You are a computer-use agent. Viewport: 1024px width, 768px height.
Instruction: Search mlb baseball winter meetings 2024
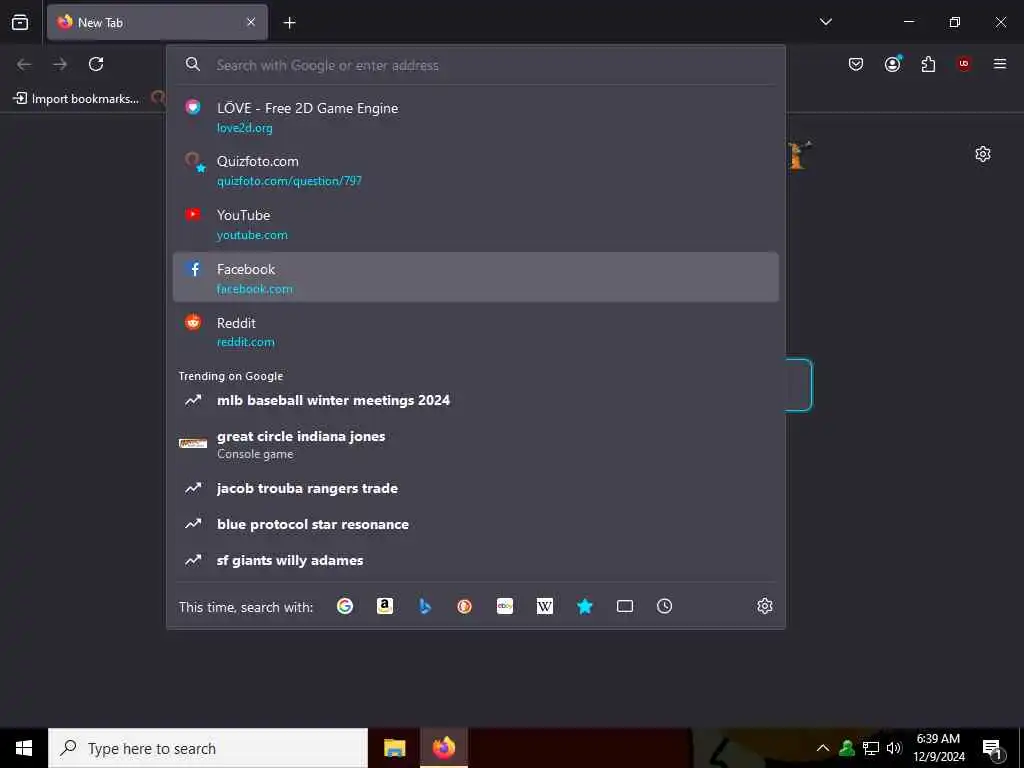click(x=475, y=400)
